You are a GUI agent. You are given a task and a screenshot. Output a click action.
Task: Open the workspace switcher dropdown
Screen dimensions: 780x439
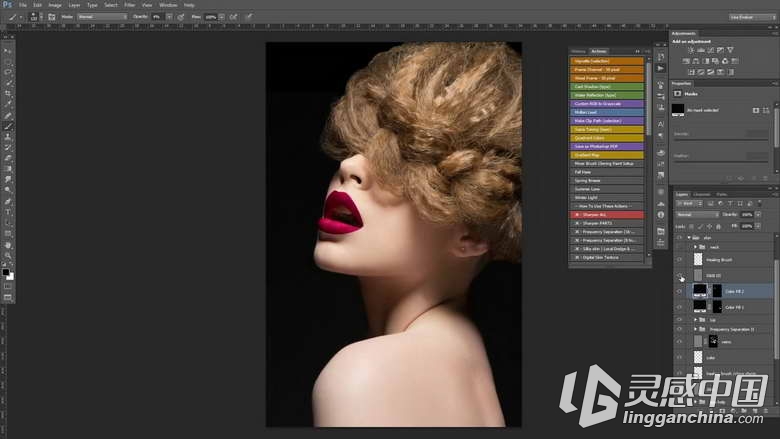pos(753,17)
